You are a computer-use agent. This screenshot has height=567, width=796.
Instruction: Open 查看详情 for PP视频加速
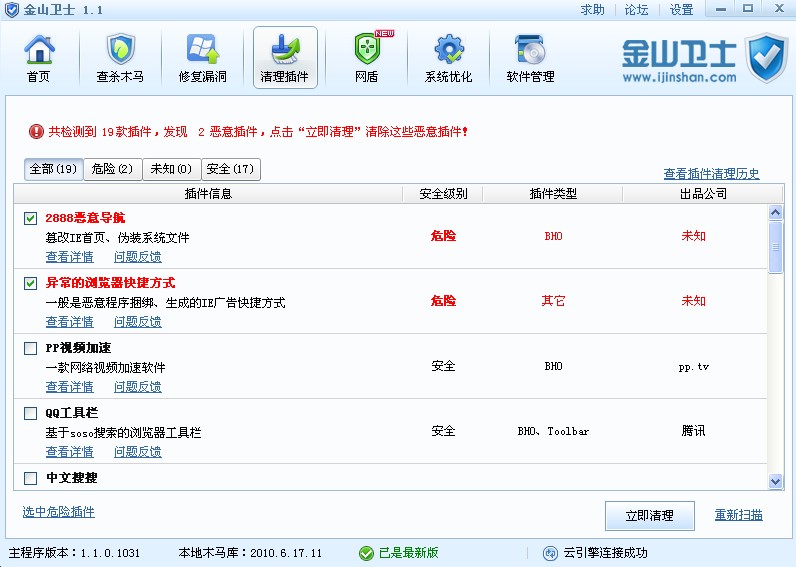(x=70, y=387)
